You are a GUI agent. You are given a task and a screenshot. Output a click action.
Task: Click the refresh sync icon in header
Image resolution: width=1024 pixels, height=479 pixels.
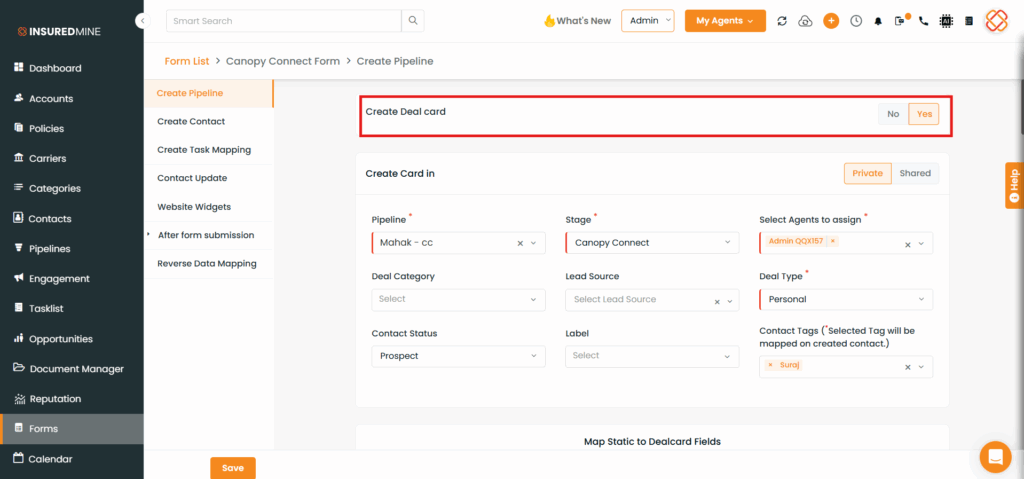[x=781, y=21]
